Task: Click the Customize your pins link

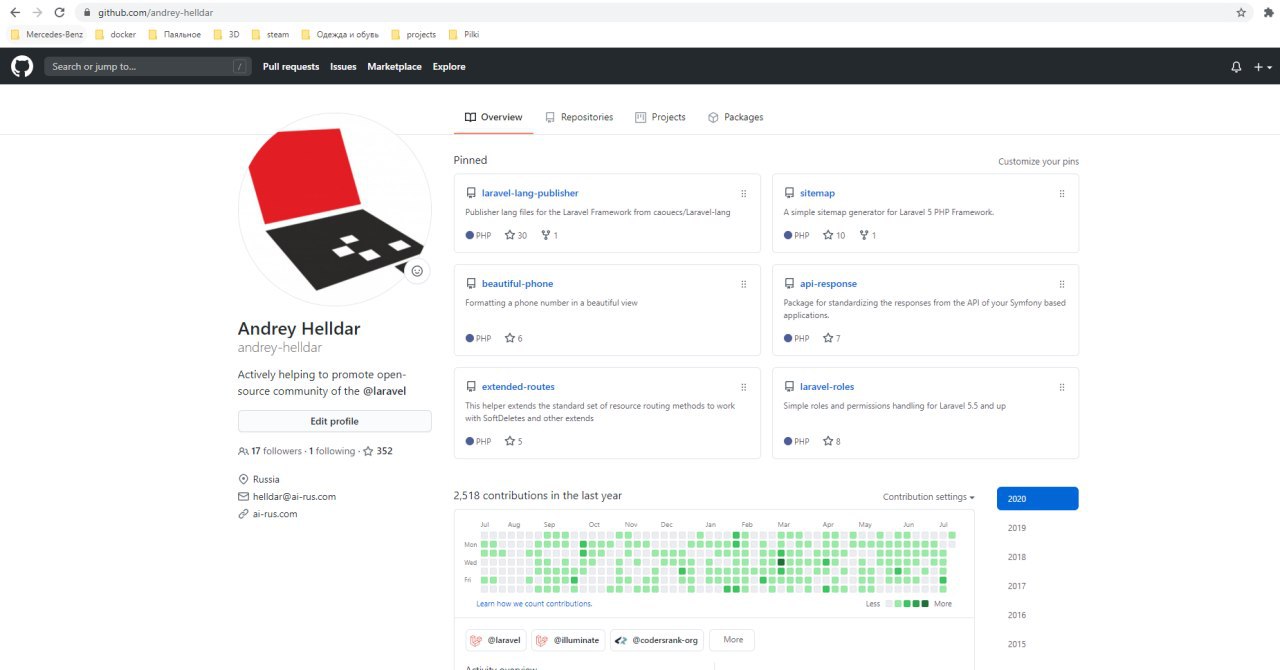Action: (1038, 161)
